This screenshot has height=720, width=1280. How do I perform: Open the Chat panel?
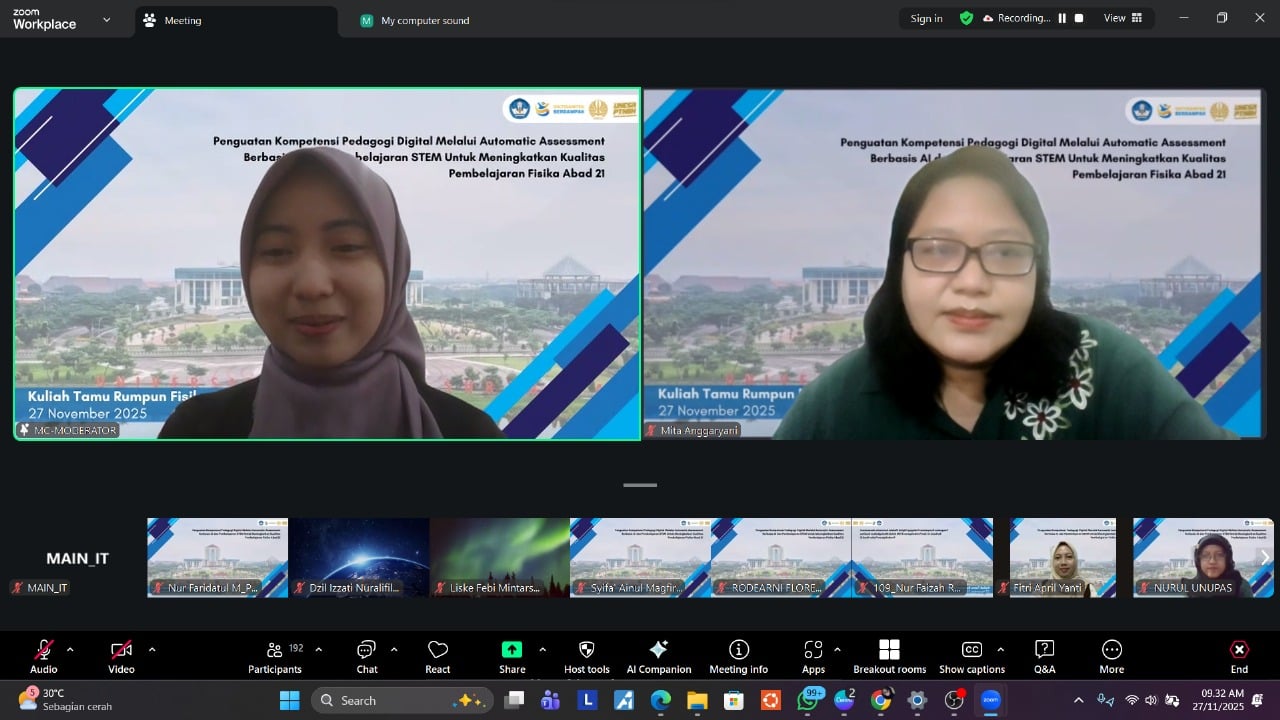(367, 657)
